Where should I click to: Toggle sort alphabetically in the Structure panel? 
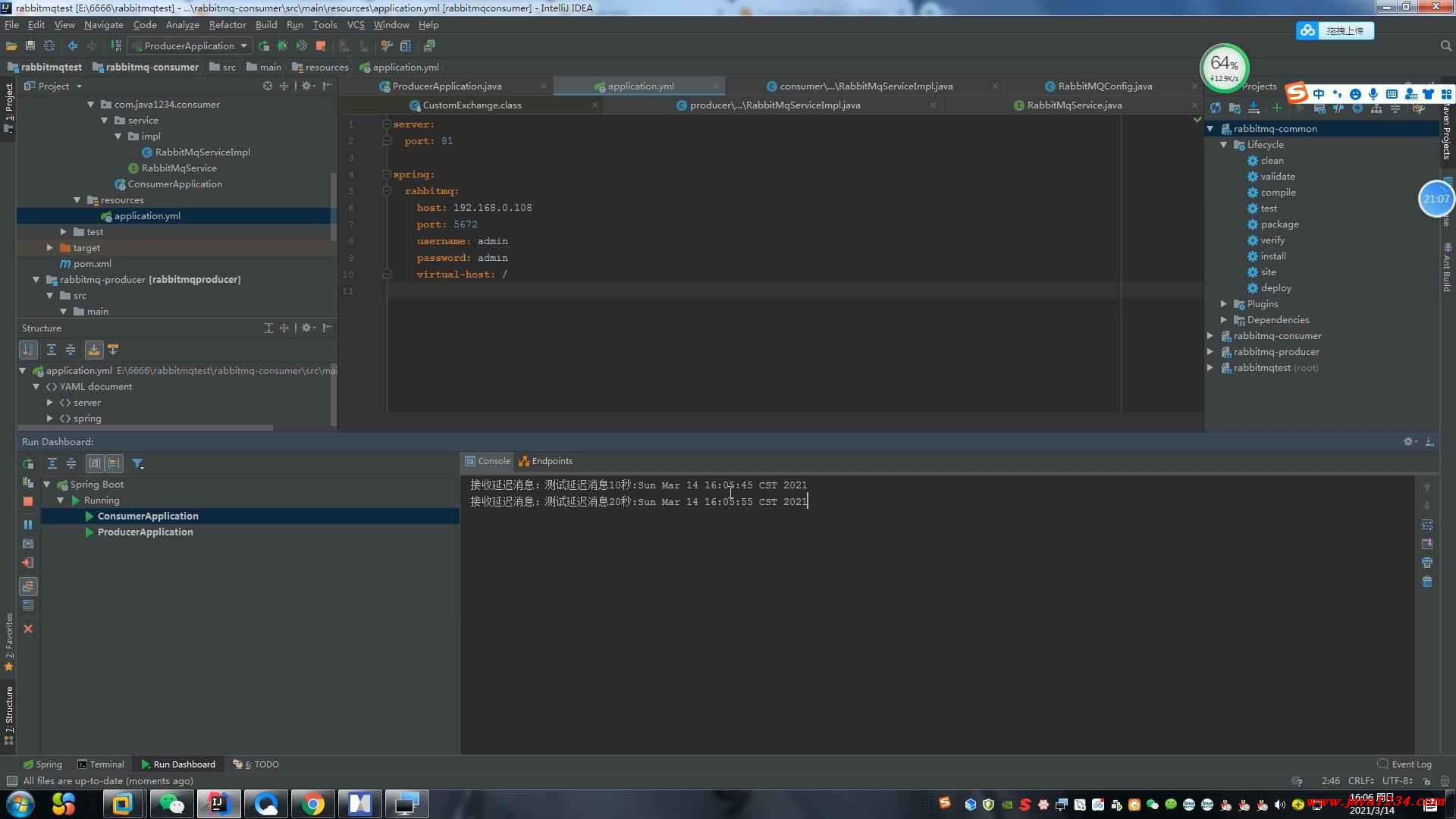[28, 350]
